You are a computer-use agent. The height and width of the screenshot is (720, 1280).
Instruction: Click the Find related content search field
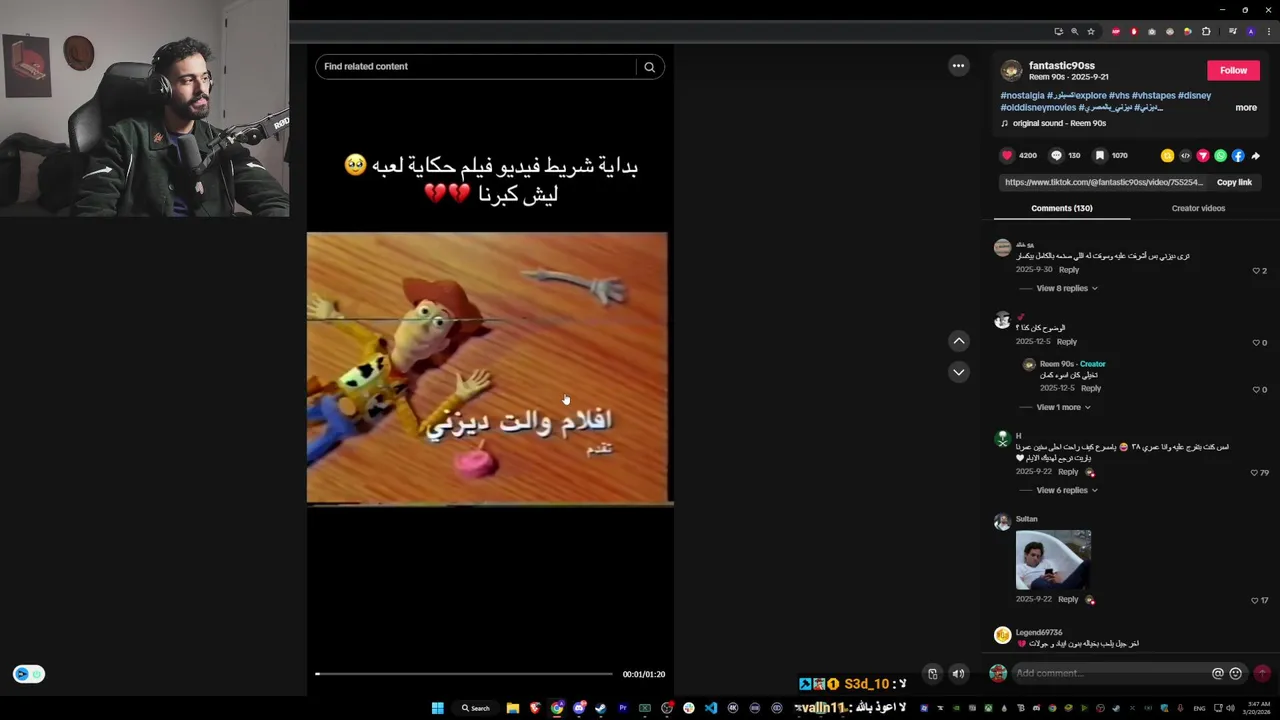pos(475,67)
